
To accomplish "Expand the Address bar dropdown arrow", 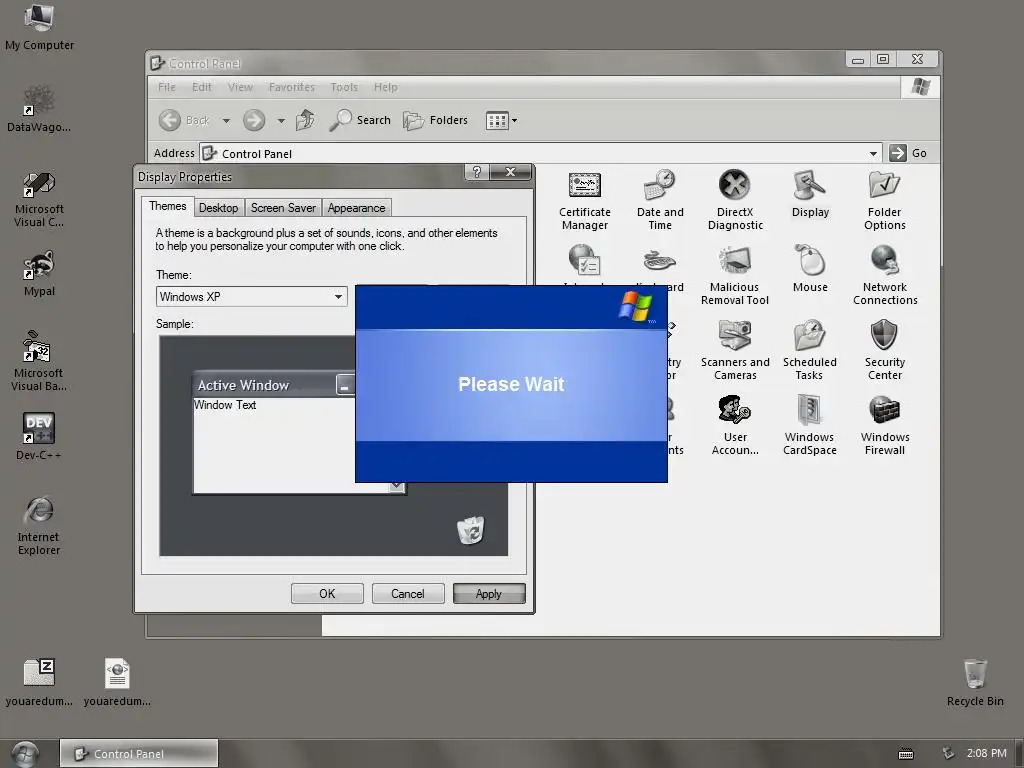I will (873, 153).
